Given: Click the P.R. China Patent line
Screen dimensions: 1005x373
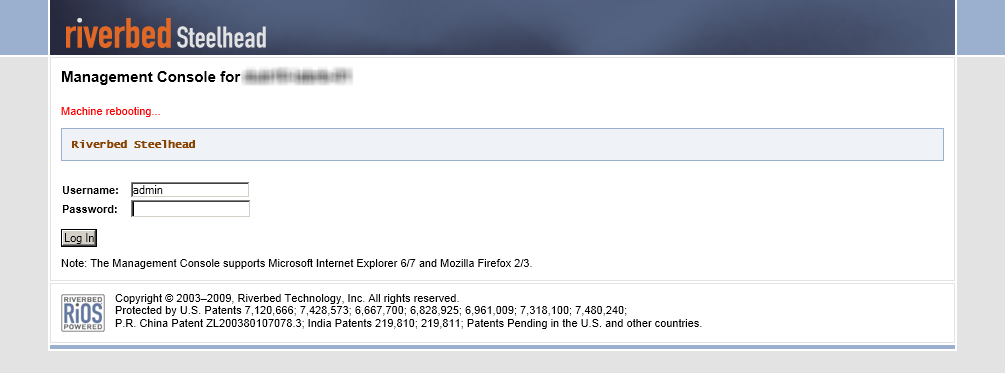Looking at the screenshot, I should (408, 324).
